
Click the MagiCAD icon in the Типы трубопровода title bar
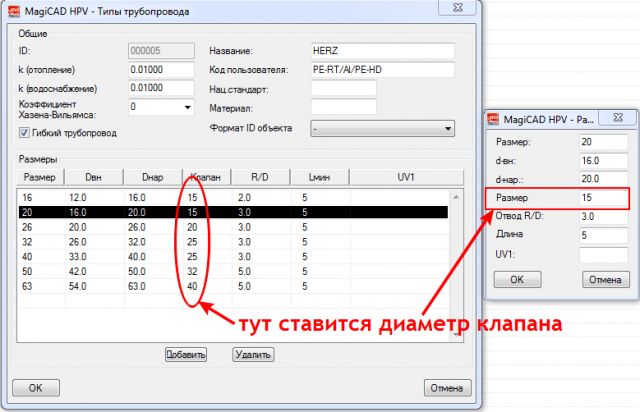pos(13,11)
